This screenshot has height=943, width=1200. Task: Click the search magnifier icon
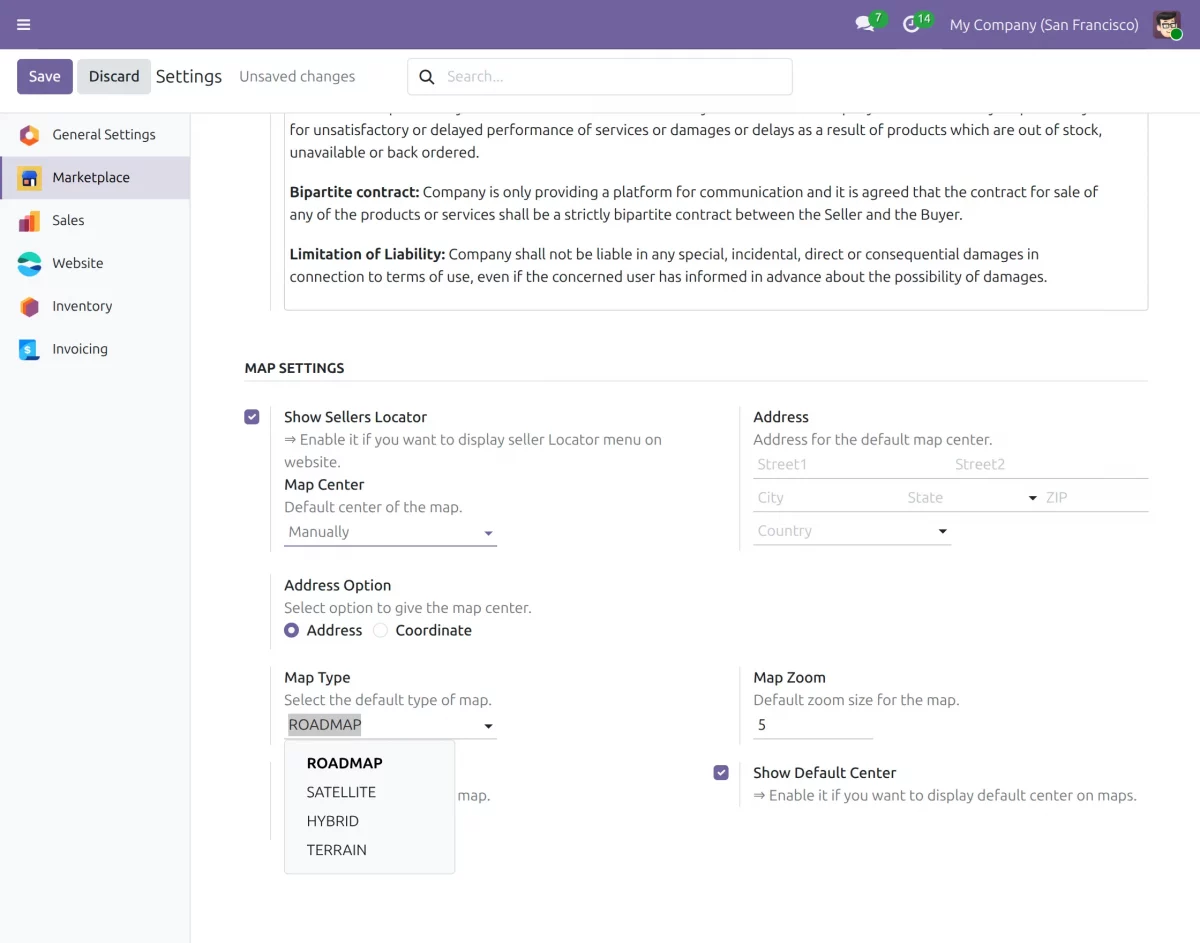[x=427, y=77]
